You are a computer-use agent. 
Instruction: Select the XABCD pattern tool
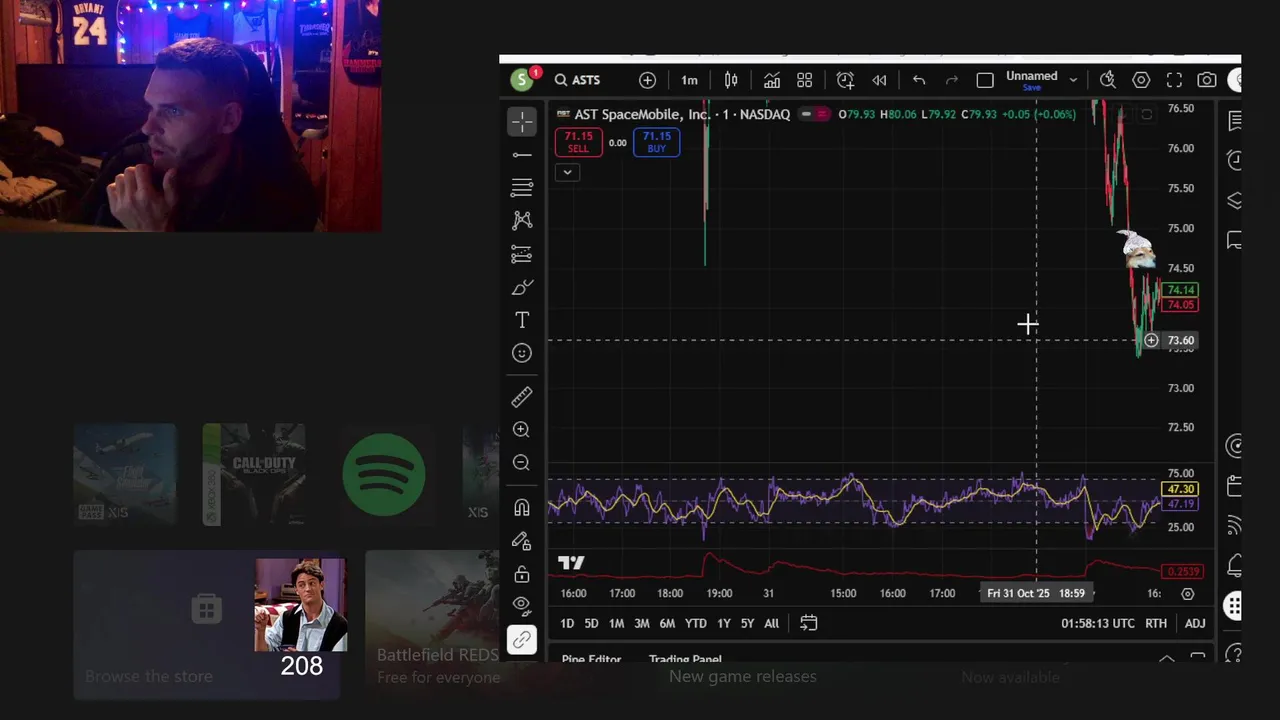tap(522, 220)
